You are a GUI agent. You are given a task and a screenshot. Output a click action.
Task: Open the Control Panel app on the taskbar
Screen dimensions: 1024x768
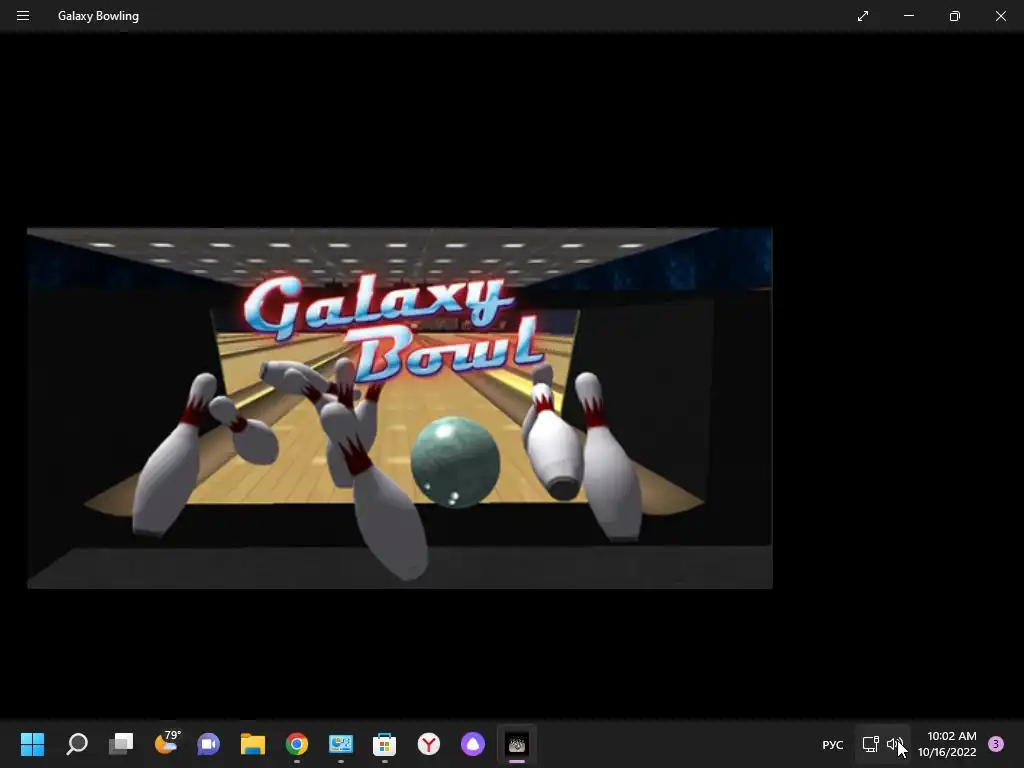[x=341, y=744]
